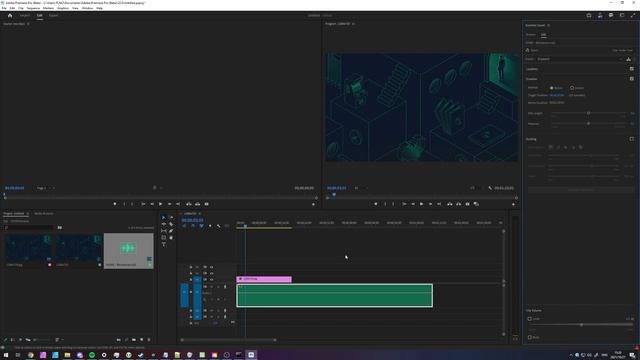Click the Clear Audio Type button
This screenshot has height=360, width=640.
point(622,50)
